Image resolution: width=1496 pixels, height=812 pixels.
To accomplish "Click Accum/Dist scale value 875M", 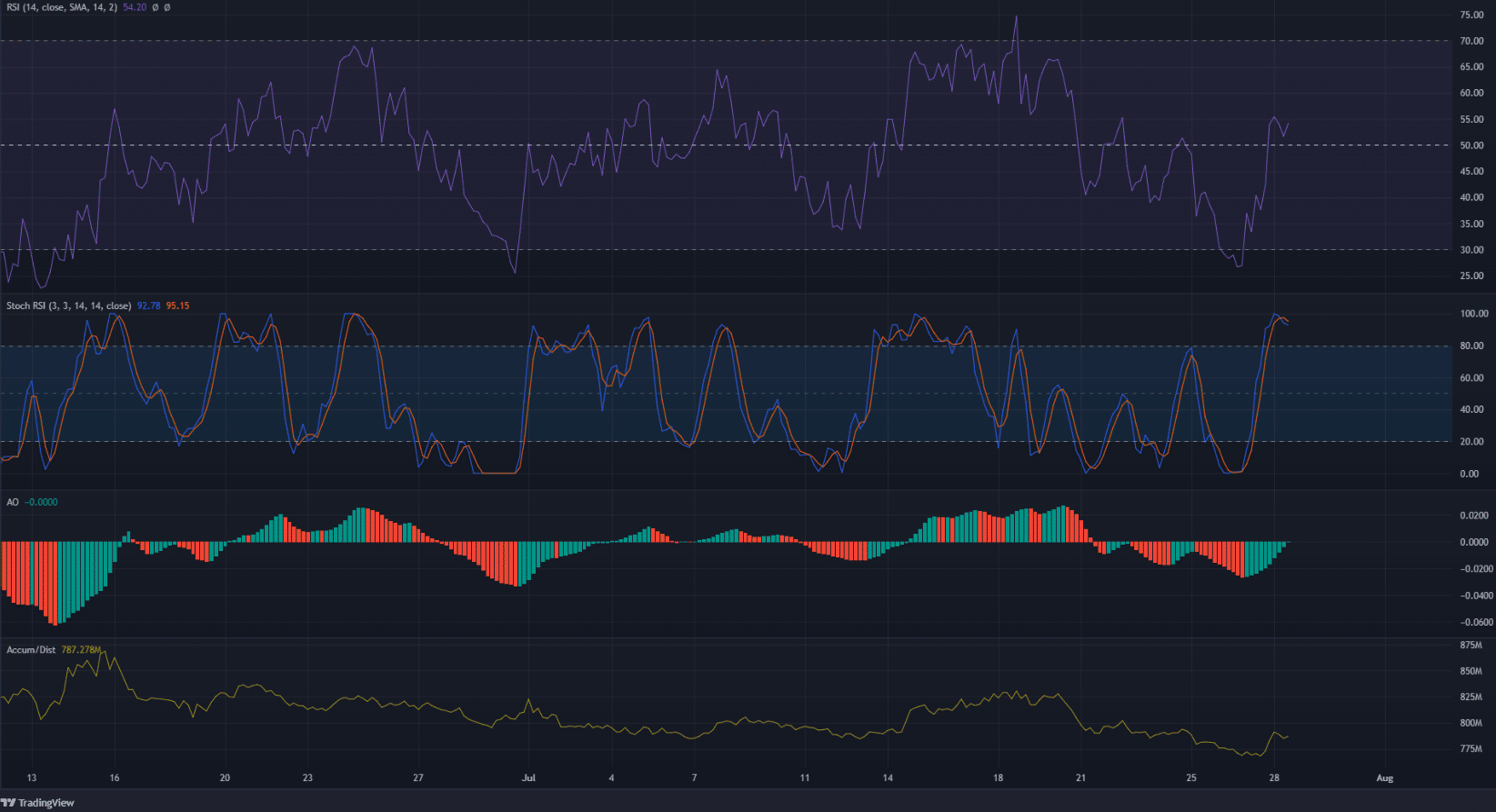I will tap(1471, 646).
